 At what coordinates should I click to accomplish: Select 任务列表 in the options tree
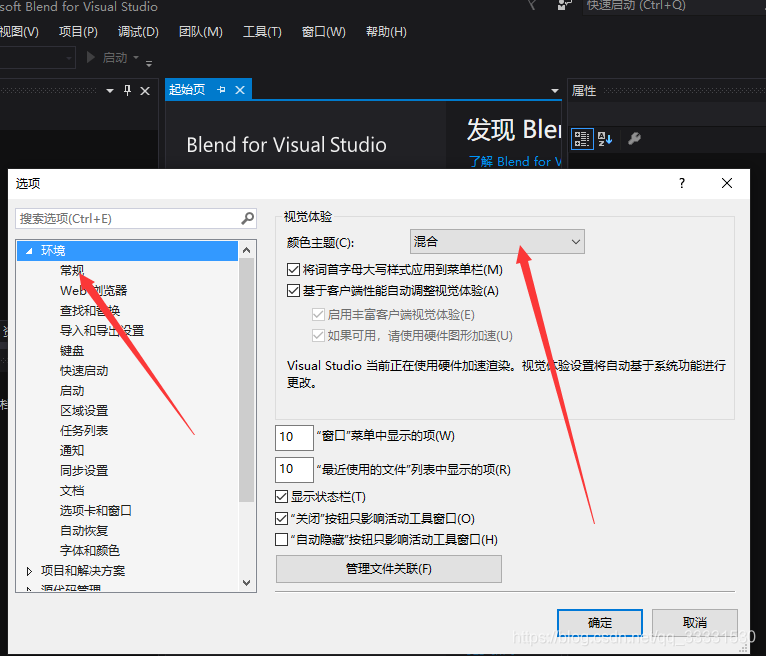84,430
